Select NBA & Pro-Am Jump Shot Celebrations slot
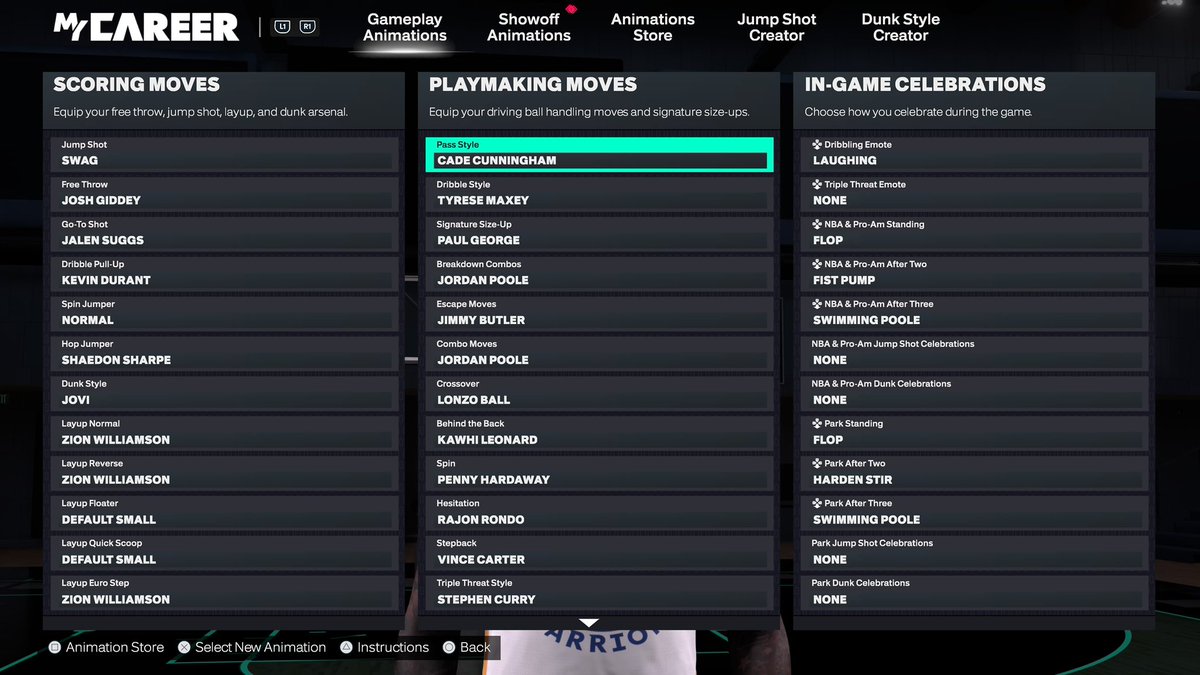The height and width of the screenshot is (675, 1200). (x=975, y=354)
